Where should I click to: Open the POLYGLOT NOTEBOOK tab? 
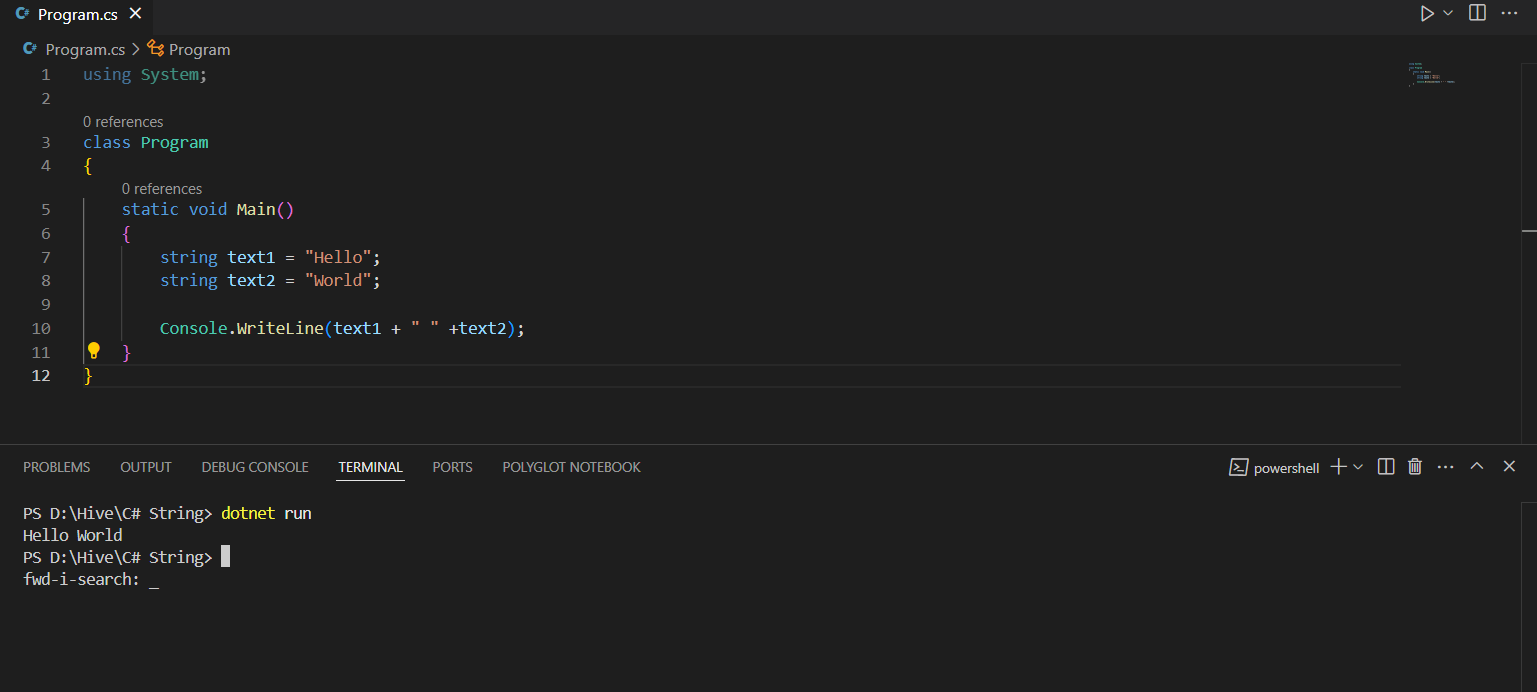point(571,467)
